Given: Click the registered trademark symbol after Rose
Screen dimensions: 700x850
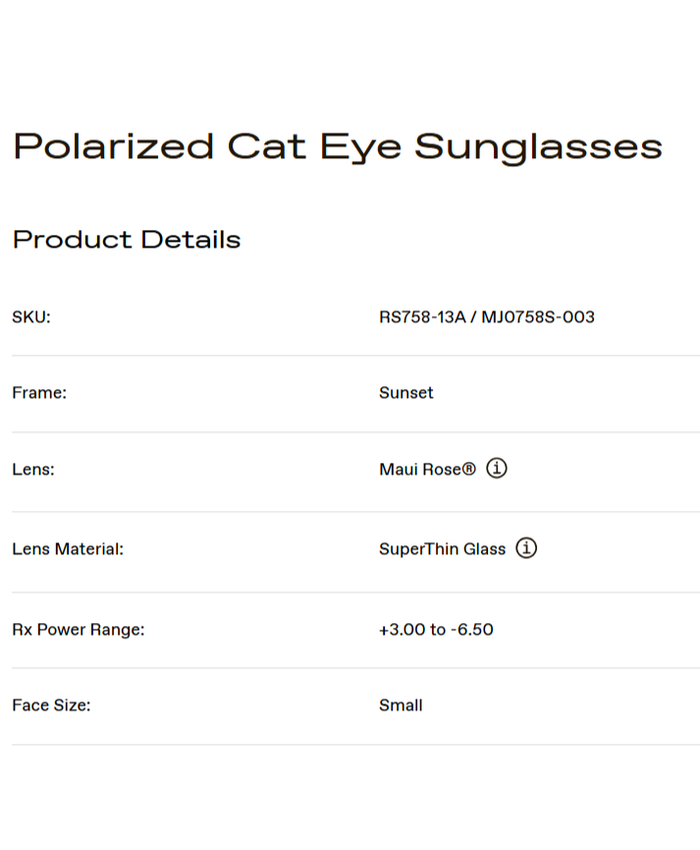Looking at the screenshot, I should 469,468.
